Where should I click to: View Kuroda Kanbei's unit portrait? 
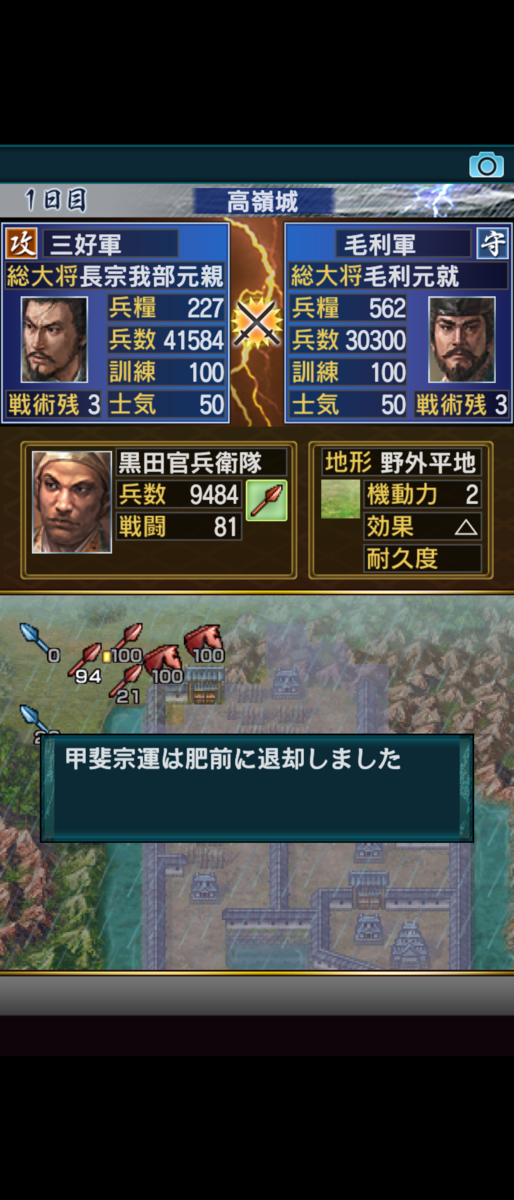click(x=72, y=501)
